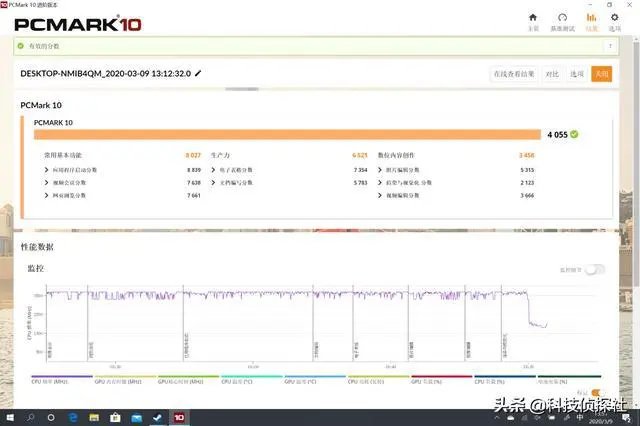Screen dimensions: 640x426
Task: Switch to the Results bar-chart tab
Action: point(591,18)
